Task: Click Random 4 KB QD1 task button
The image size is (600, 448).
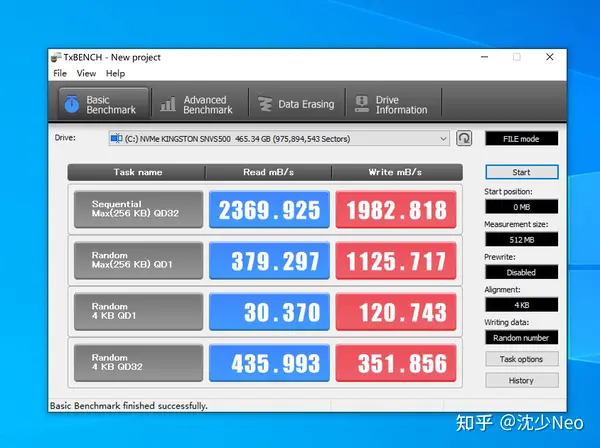Action: click(138, 311)
